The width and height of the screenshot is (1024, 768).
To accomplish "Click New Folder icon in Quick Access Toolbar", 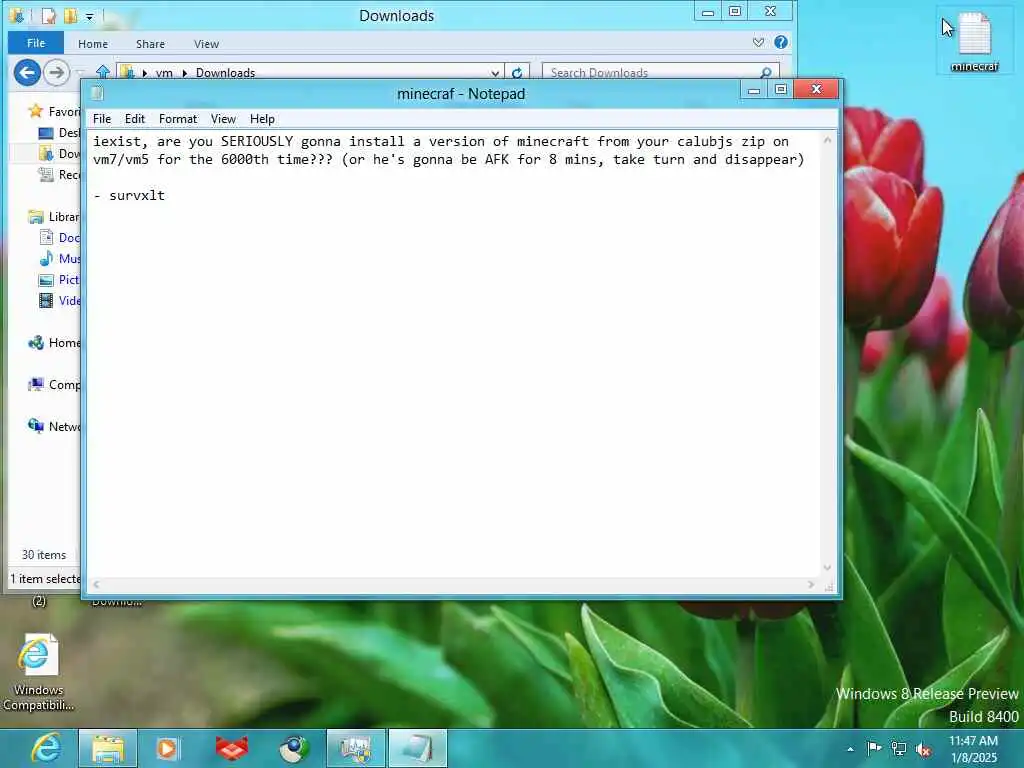I will [x=70, y=16].
